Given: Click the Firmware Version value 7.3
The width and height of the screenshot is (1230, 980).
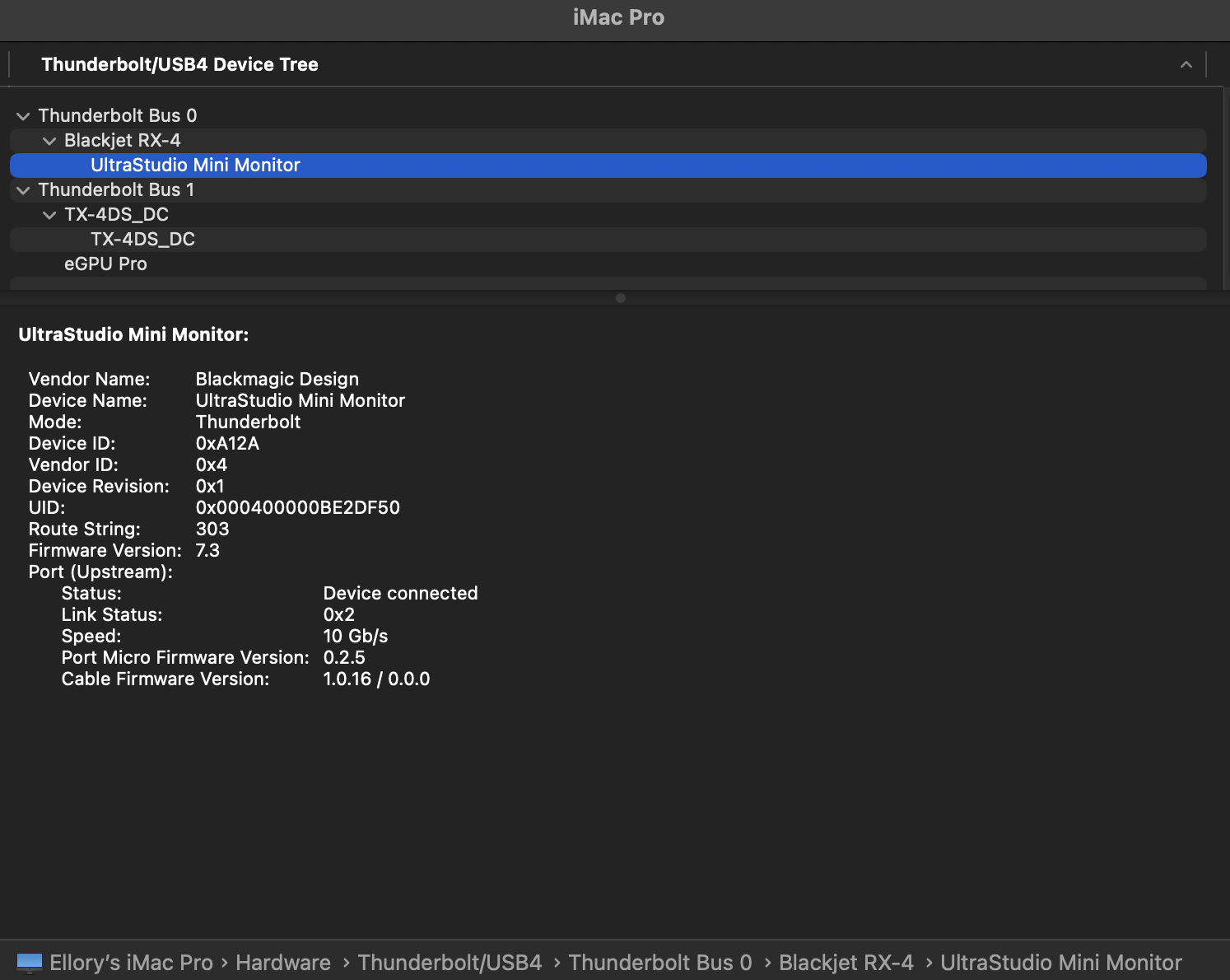Looking at the screenshot, I should (207, 550).
